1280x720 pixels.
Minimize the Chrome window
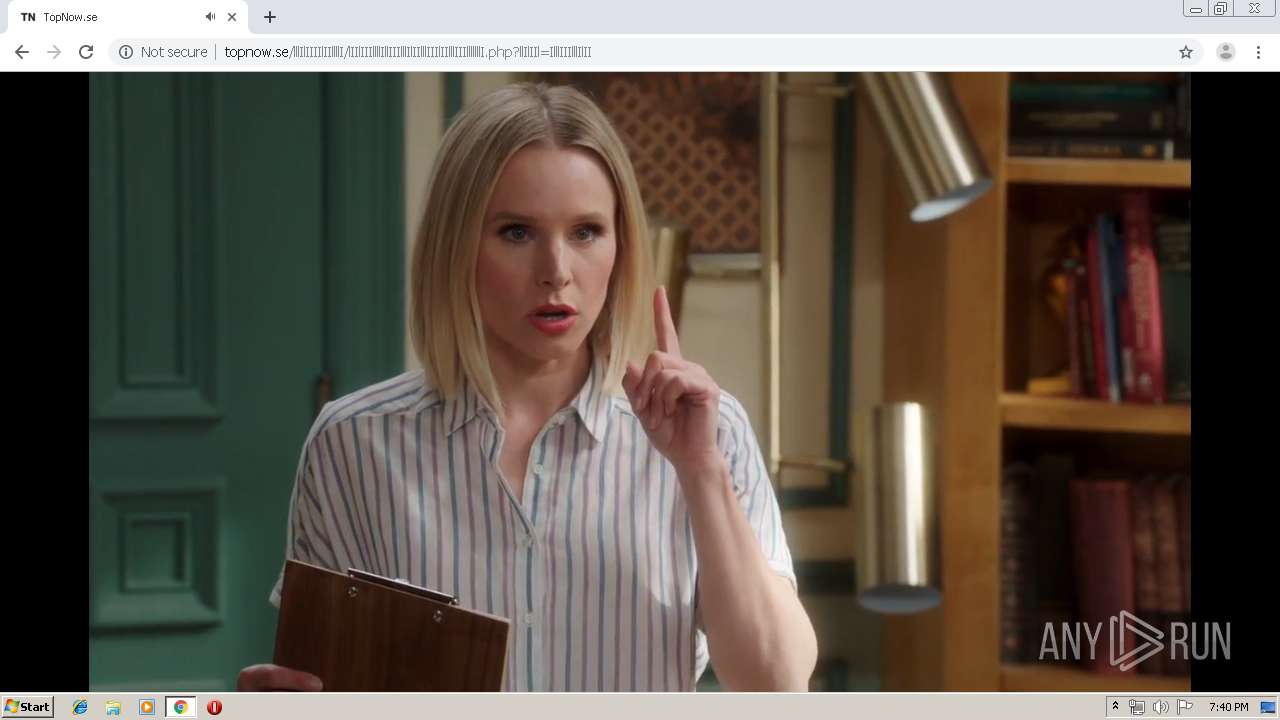coord(1195,9)
